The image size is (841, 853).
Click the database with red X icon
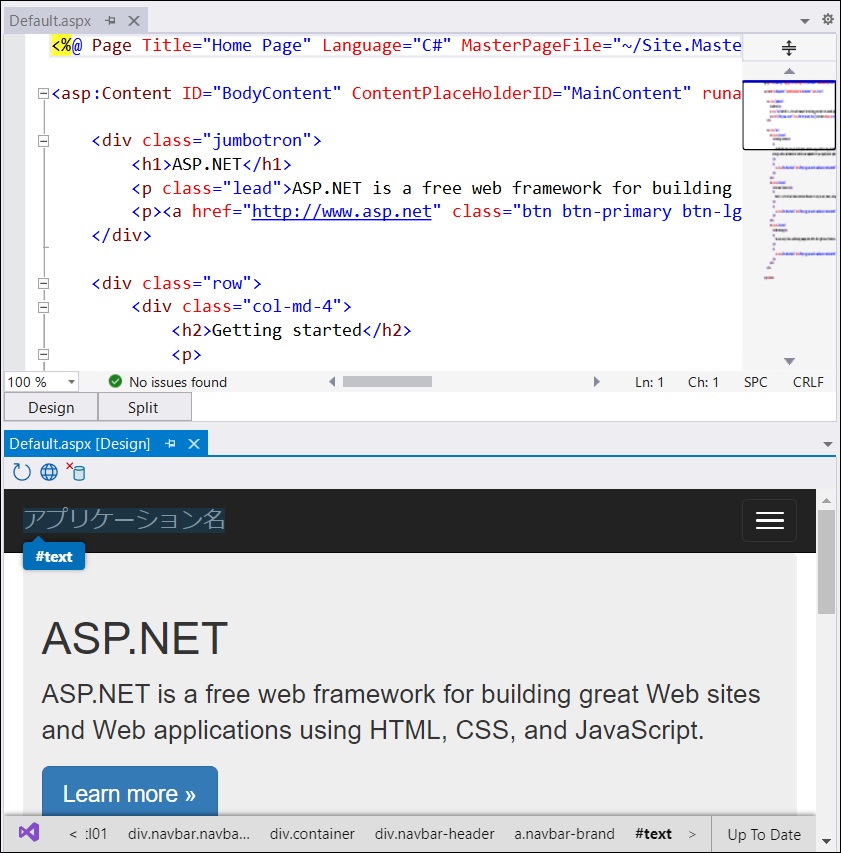click(x=76, y=472)
